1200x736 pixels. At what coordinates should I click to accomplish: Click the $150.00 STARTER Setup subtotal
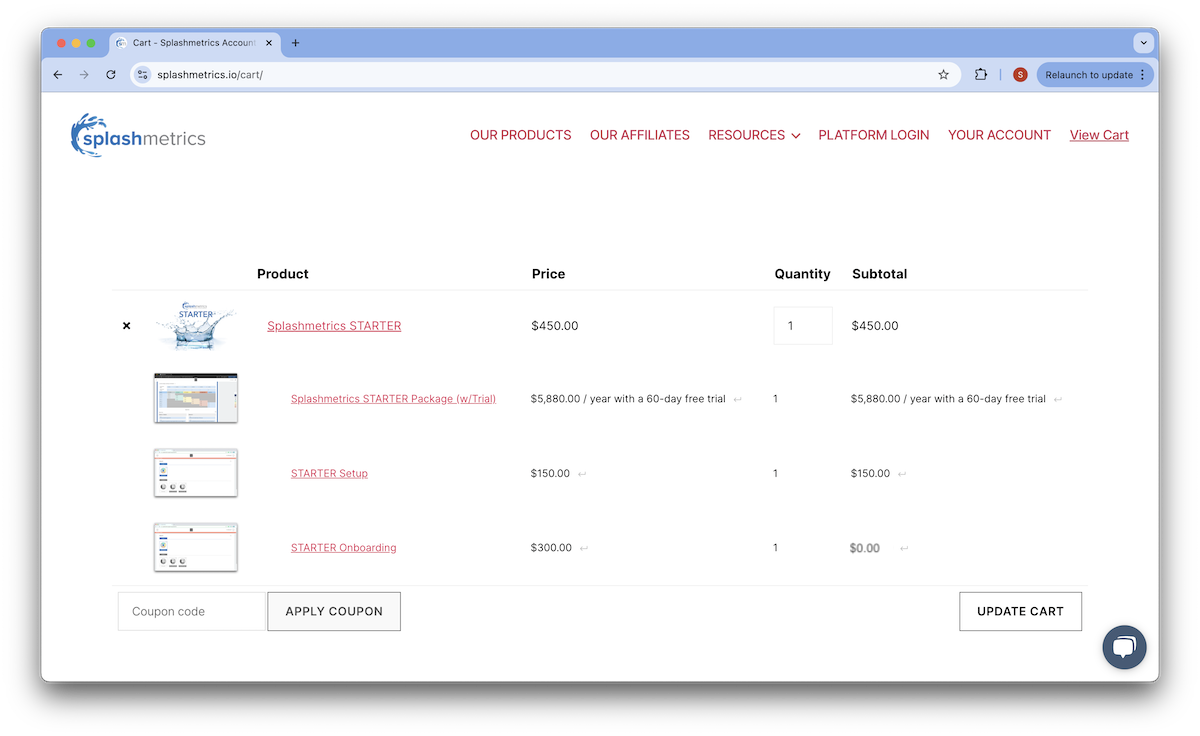pyautogui.click(x=870, y=474)
